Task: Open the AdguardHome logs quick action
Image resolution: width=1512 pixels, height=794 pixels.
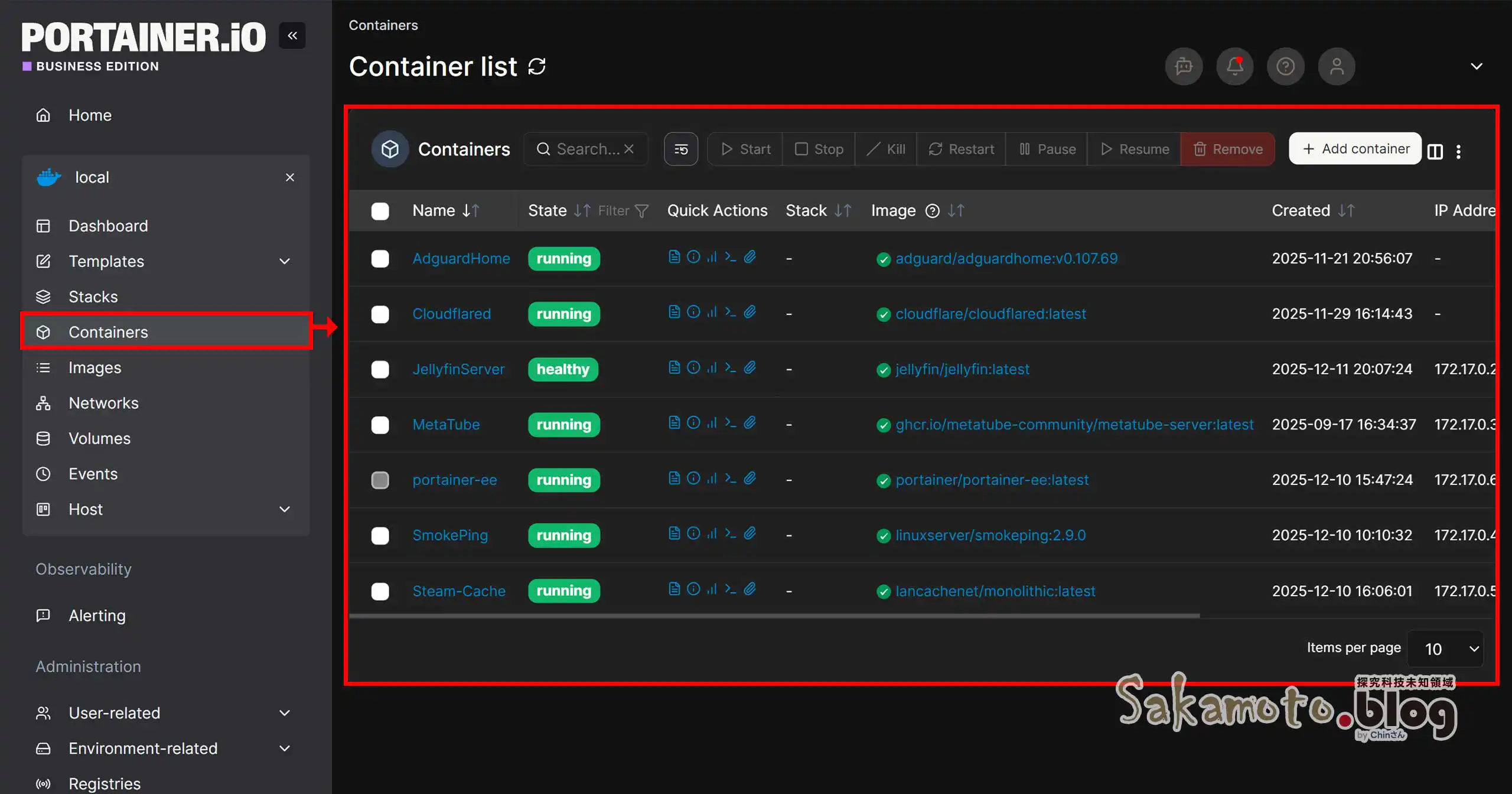Action: (674, 257)
